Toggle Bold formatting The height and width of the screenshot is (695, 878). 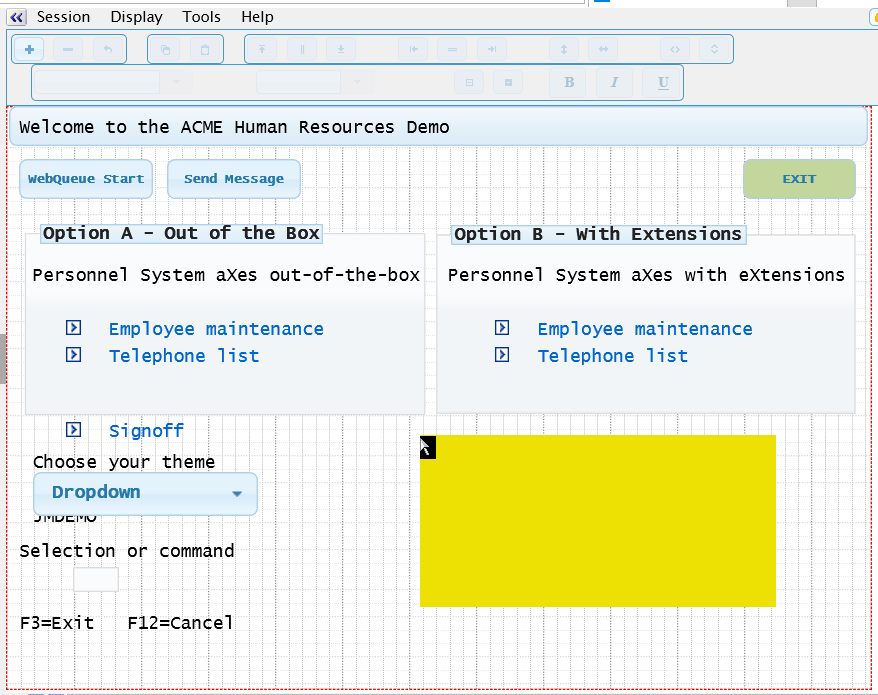(x=569, y=83)
